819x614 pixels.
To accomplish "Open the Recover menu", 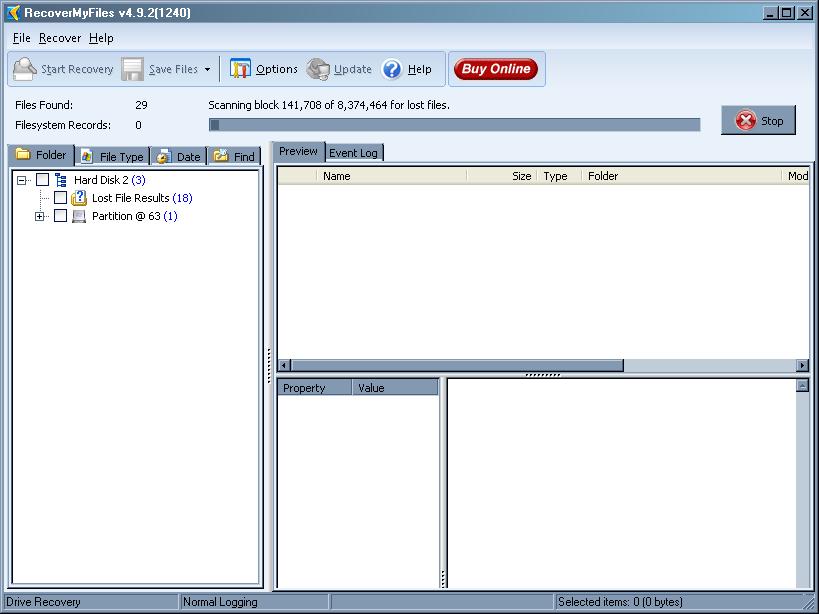I will point(60,38).
